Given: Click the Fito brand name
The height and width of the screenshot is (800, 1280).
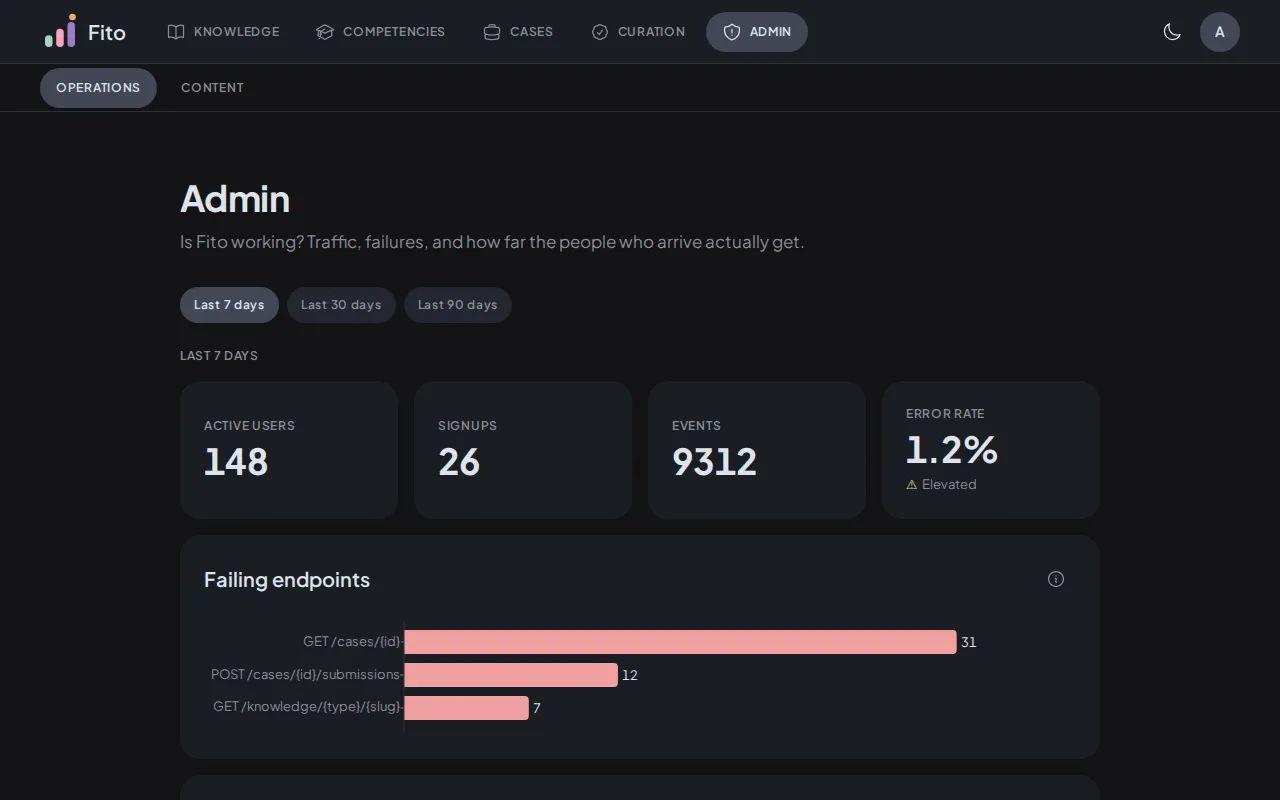Looking at the screenshot, I should coord(107,32).
